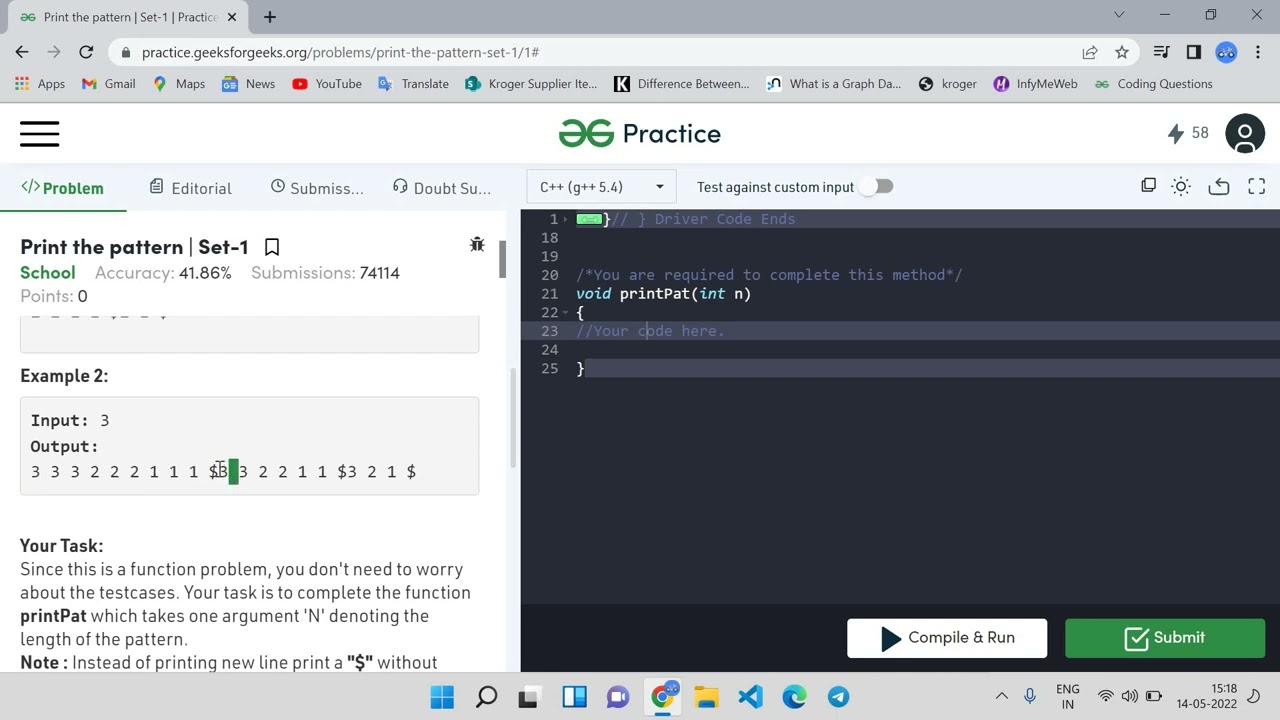Open the What is a Graph Da... bookmark
The height and width of the screenshot is (720, 1280).
(833, 84)
